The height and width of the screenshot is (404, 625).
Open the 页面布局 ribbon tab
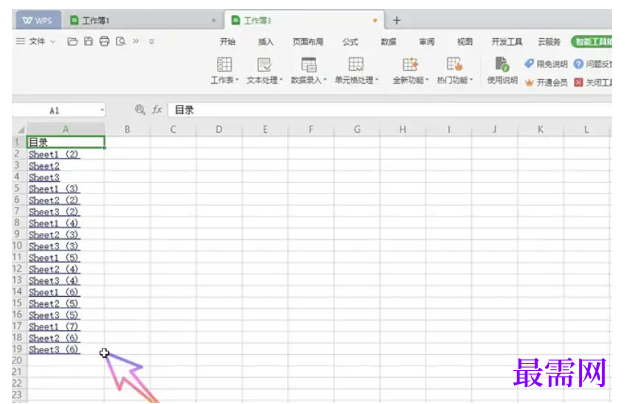[x=308, y=41]
